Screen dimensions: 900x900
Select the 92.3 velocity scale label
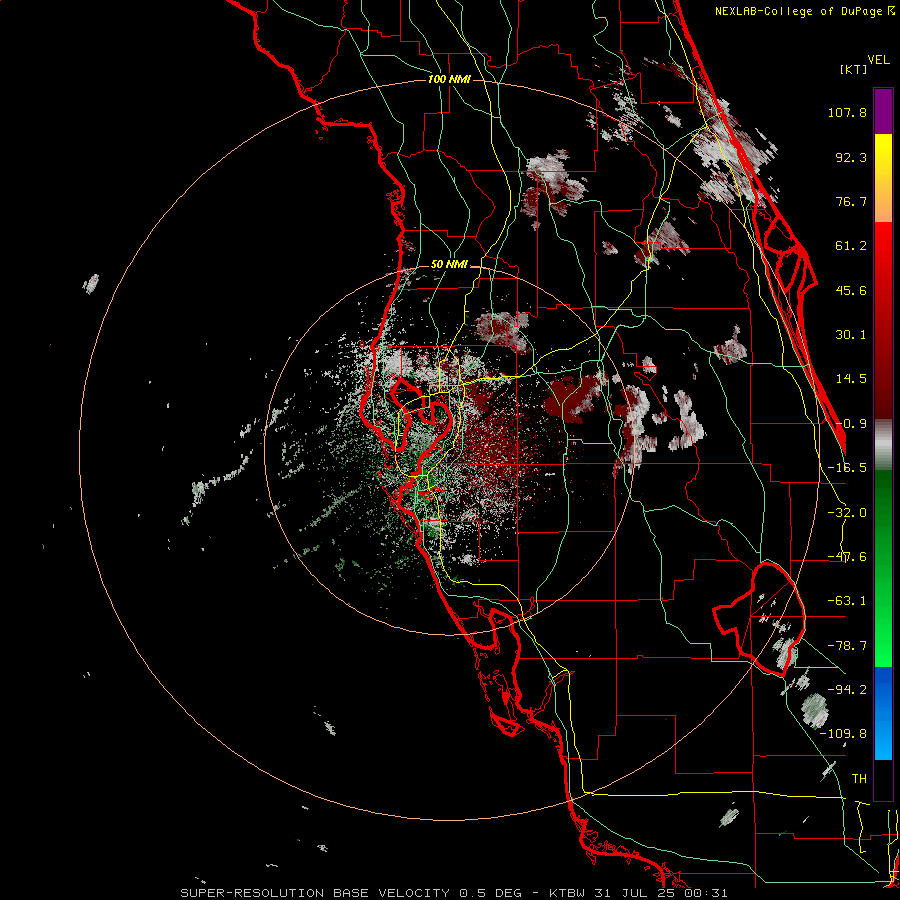(851, 157)
